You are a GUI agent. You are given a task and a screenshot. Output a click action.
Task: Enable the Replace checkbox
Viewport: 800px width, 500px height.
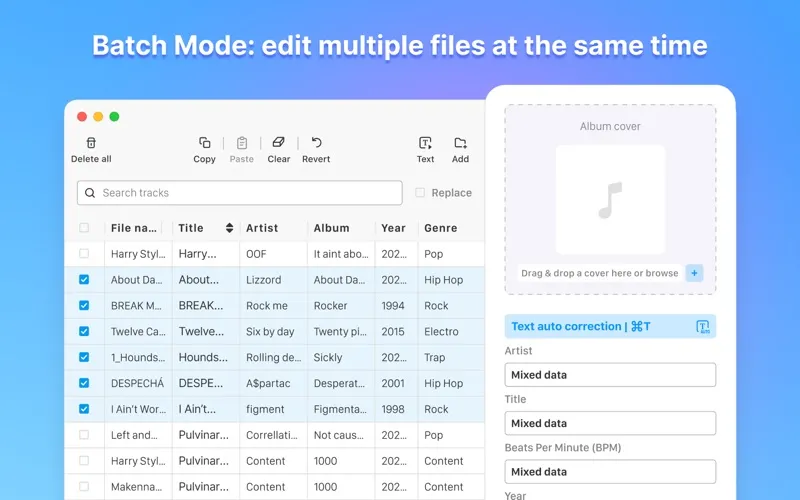tap(420, 193)
